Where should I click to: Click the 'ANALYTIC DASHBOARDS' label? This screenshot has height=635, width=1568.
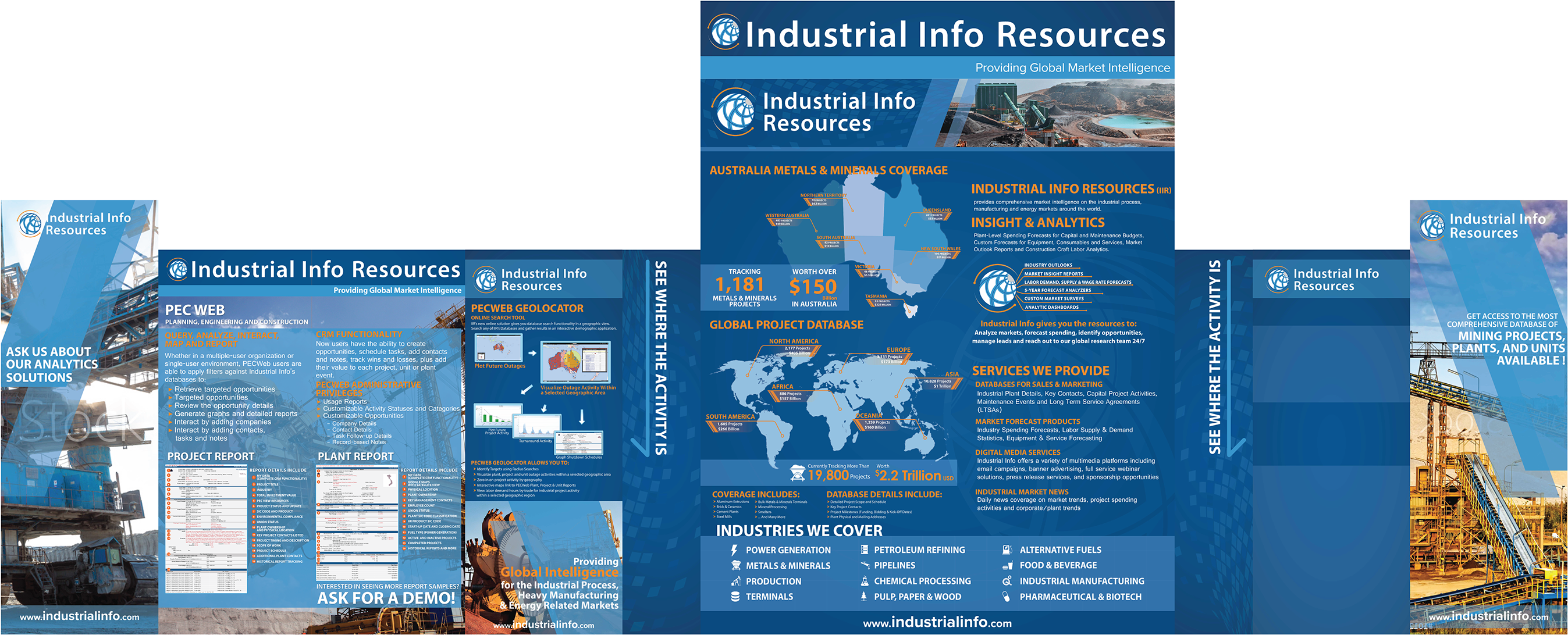(1051, 307)
